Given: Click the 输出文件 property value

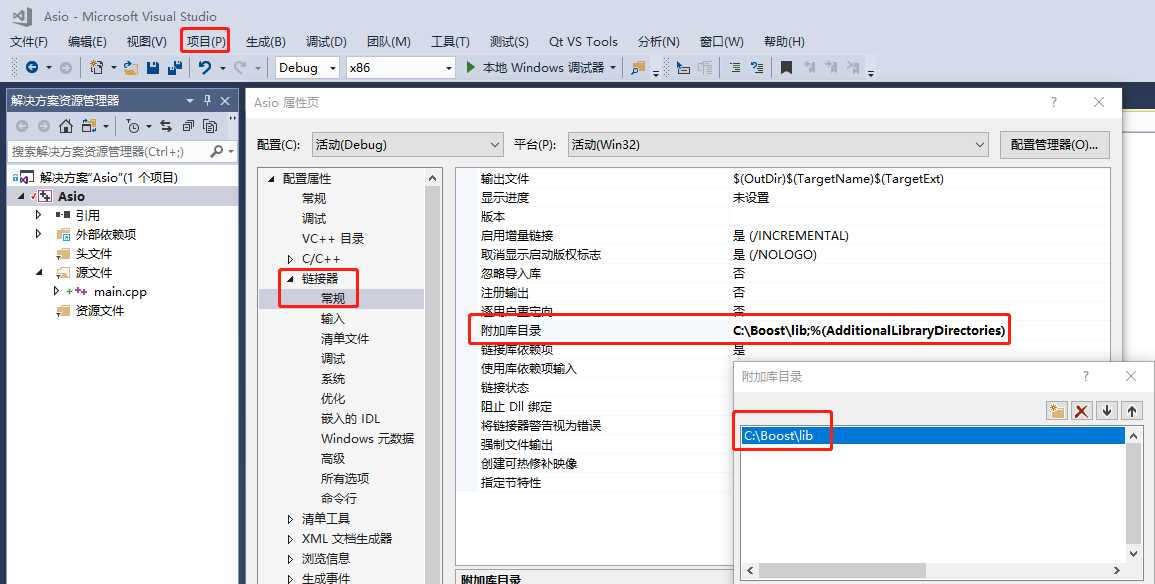Looking at the screenshot, I should point(838,179).
